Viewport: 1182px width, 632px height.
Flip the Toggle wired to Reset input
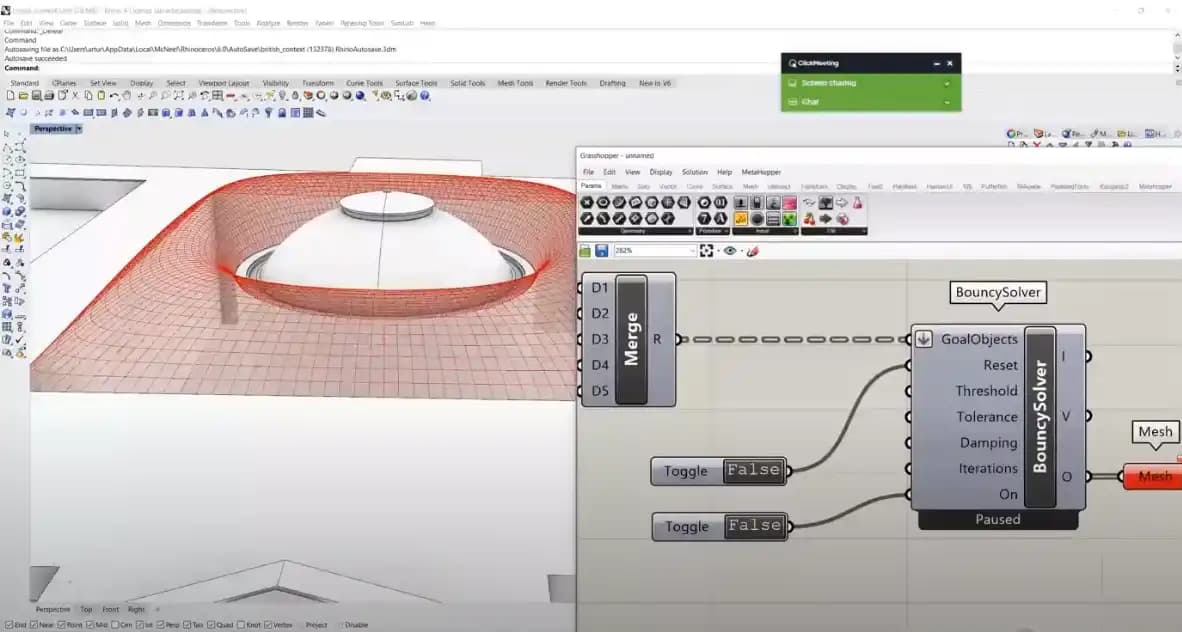pos(754,471)
